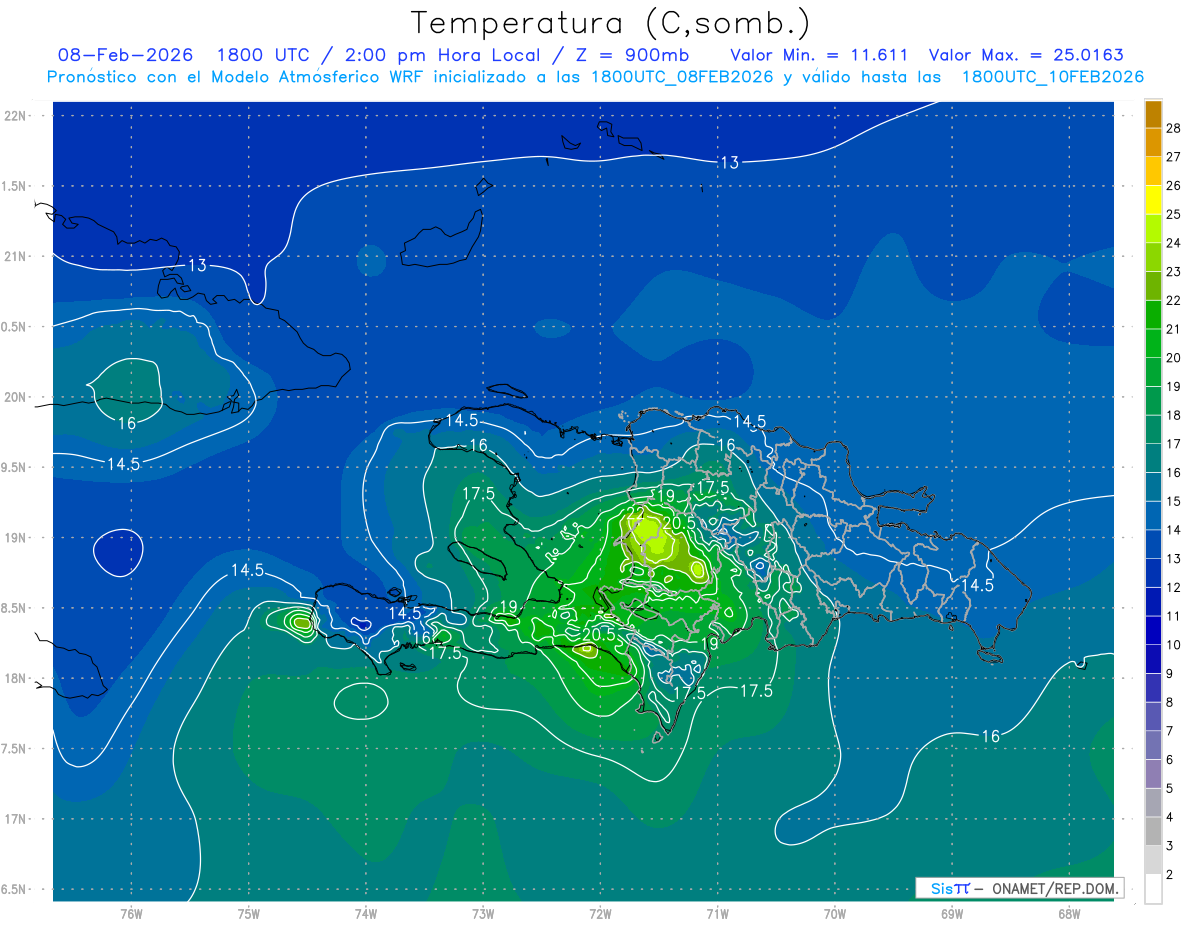1200x927 pixels.
Task: Select 'Valor Max. = 25.0163' in the header
Action: [x=1026, y=55]
